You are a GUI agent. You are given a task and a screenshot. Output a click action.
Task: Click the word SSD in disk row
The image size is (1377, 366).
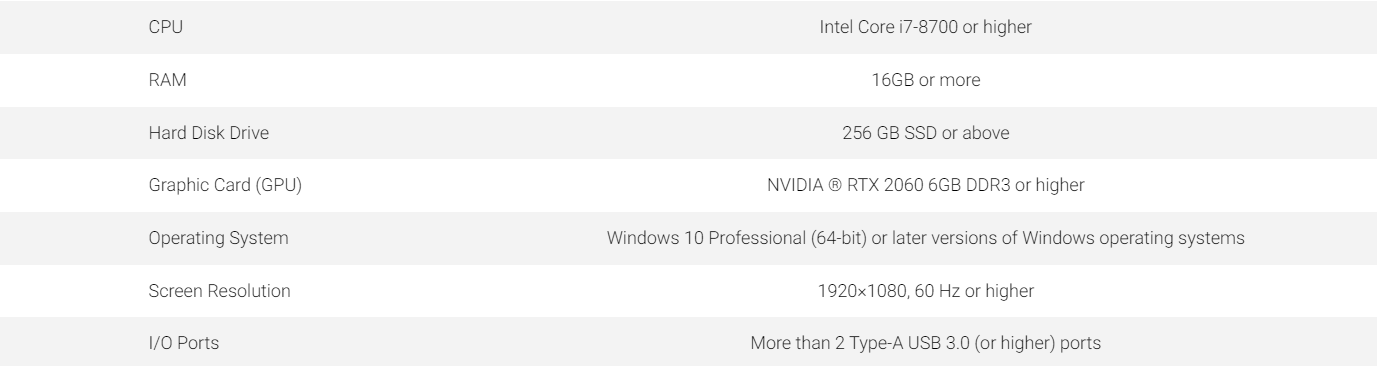point(913,132)
